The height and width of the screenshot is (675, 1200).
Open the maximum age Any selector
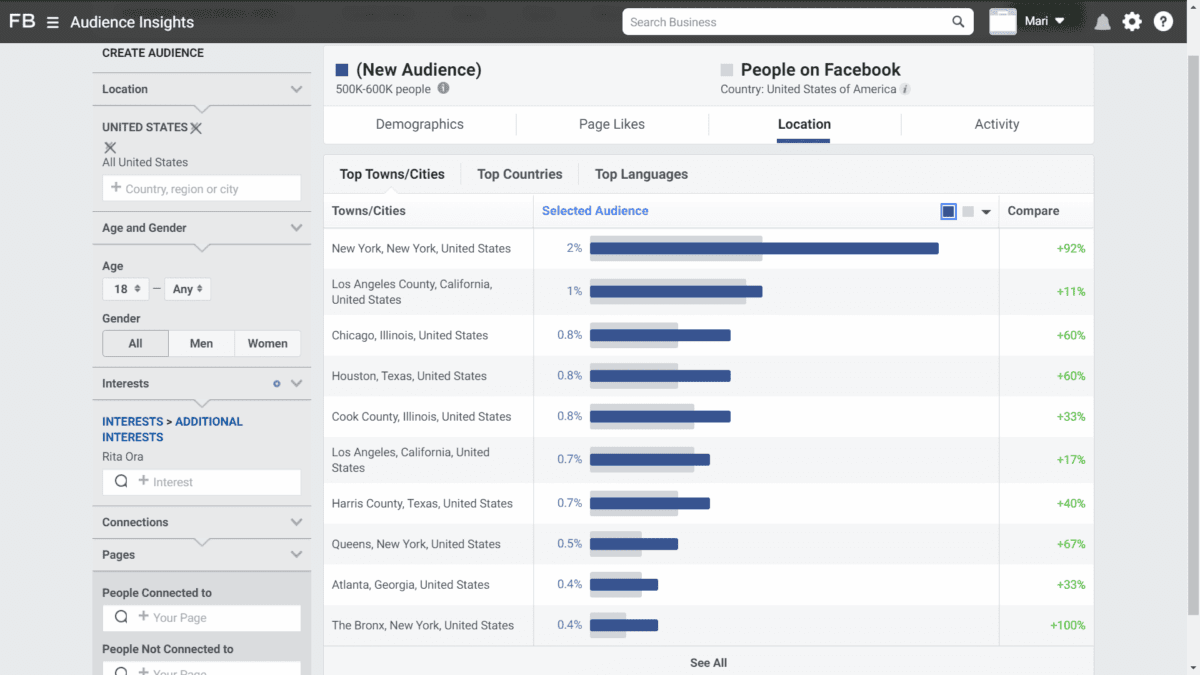188,289
